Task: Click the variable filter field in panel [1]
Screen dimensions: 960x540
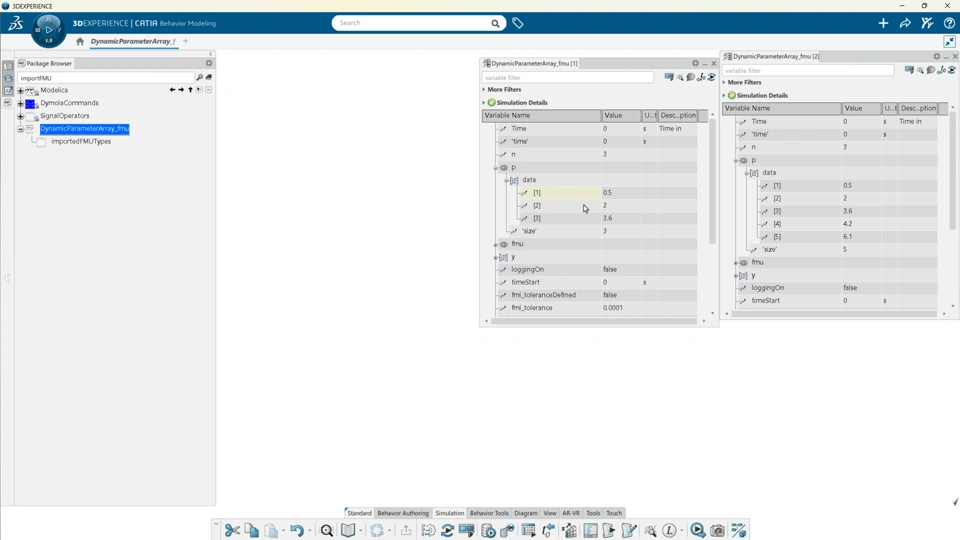Action: coord(568,78)
